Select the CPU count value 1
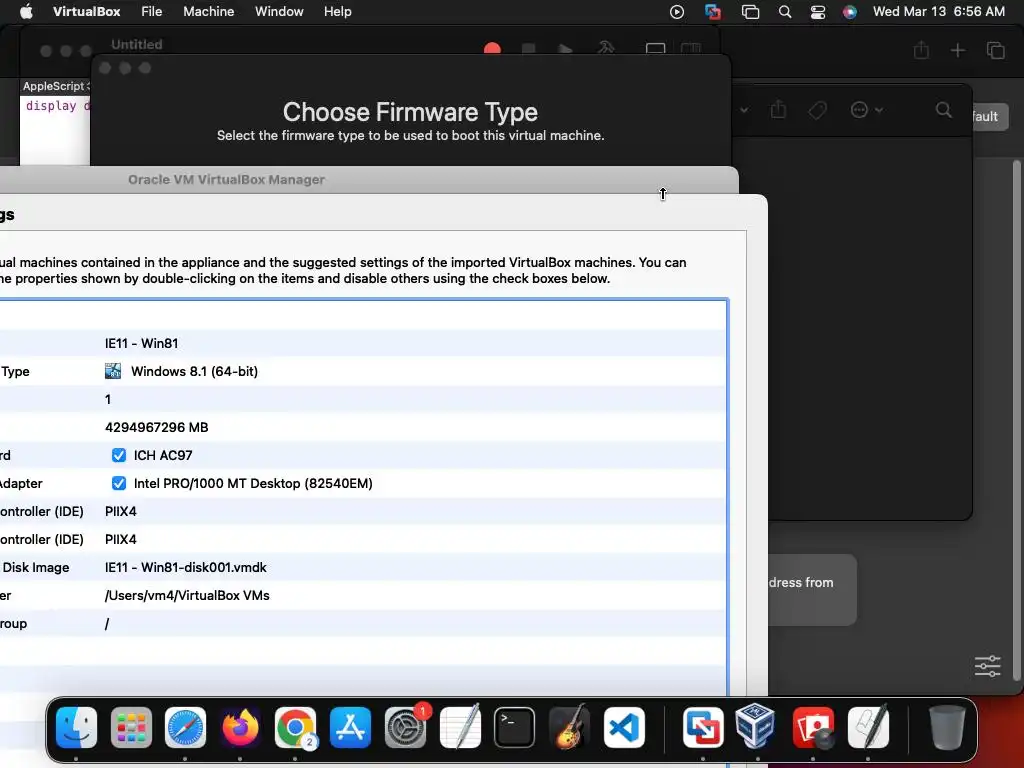 click(108, 399)
